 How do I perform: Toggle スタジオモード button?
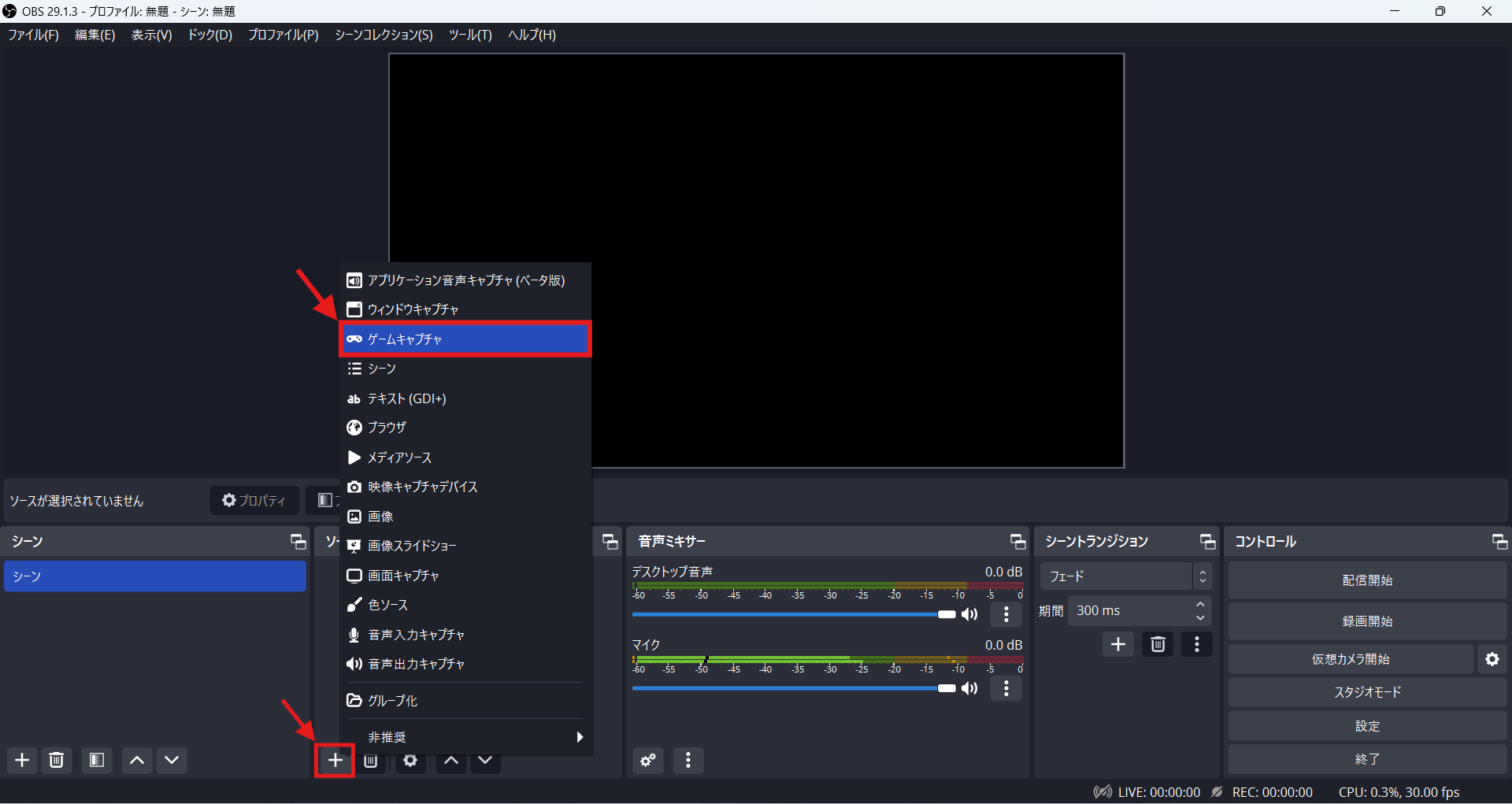click(x=1367, y=692)
